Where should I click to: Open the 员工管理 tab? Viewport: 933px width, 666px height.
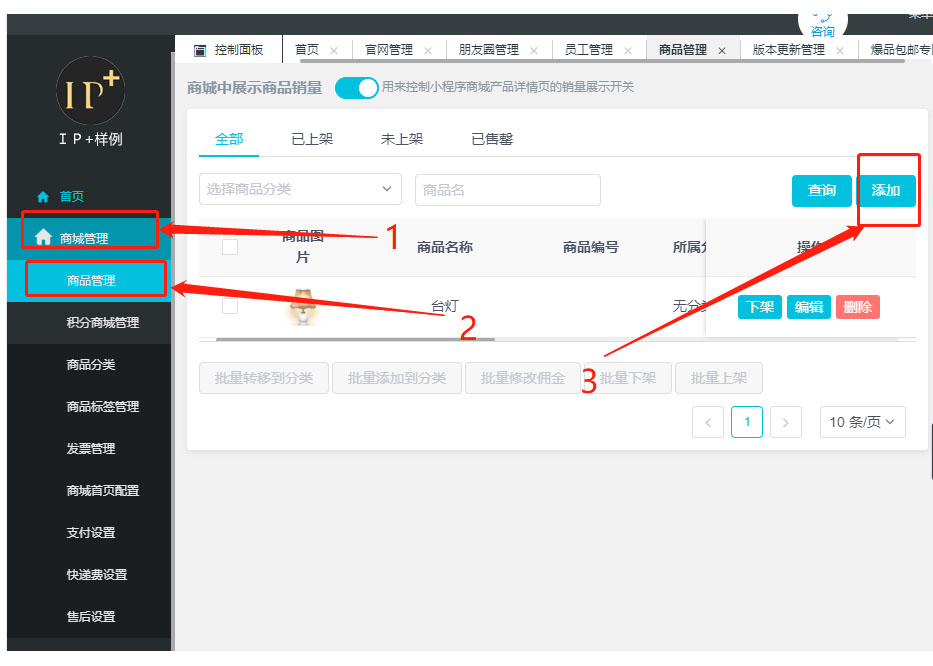588,50
